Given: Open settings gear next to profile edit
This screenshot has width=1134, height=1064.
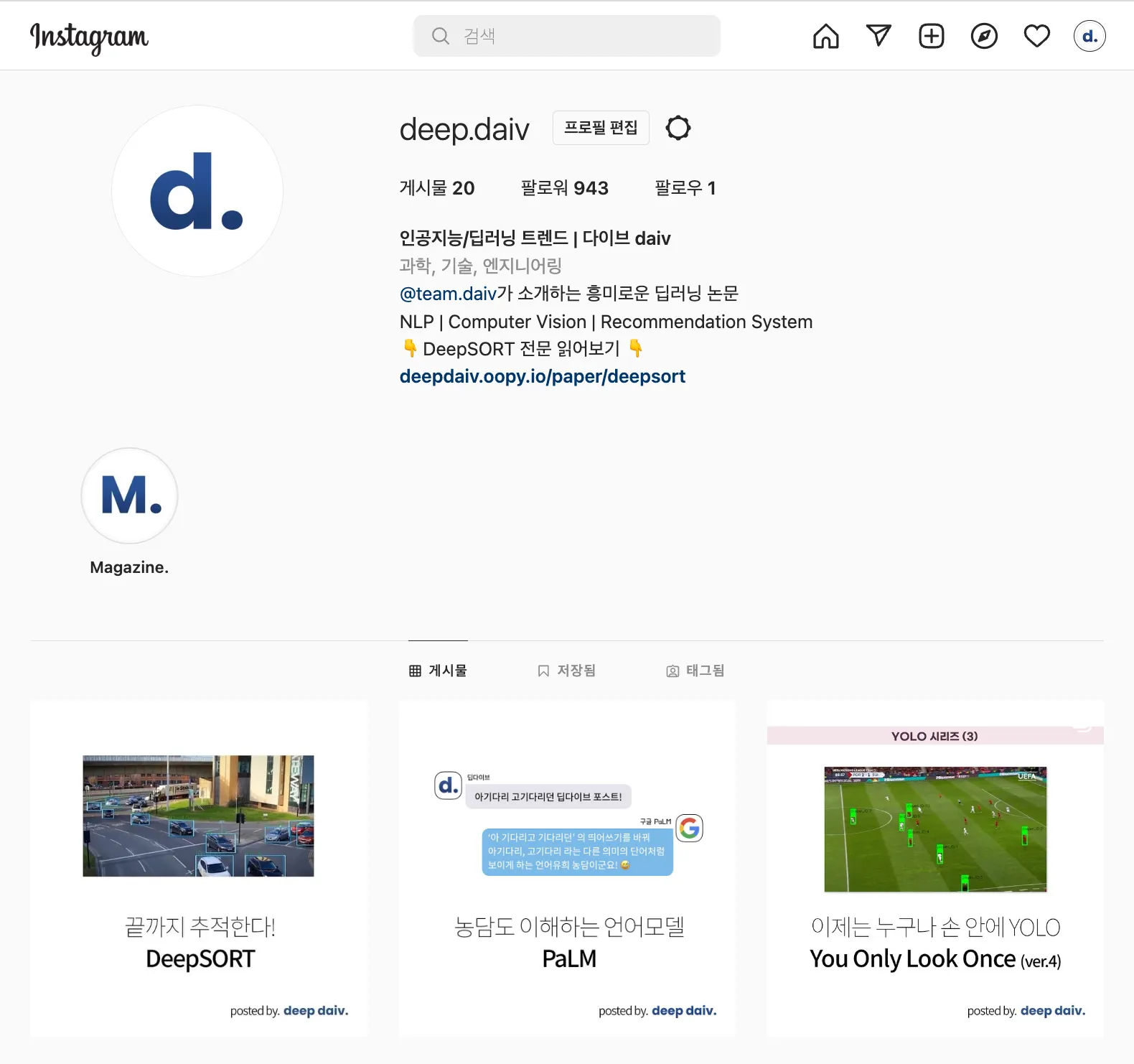Looking at the screenshot, I should point(678,128).
